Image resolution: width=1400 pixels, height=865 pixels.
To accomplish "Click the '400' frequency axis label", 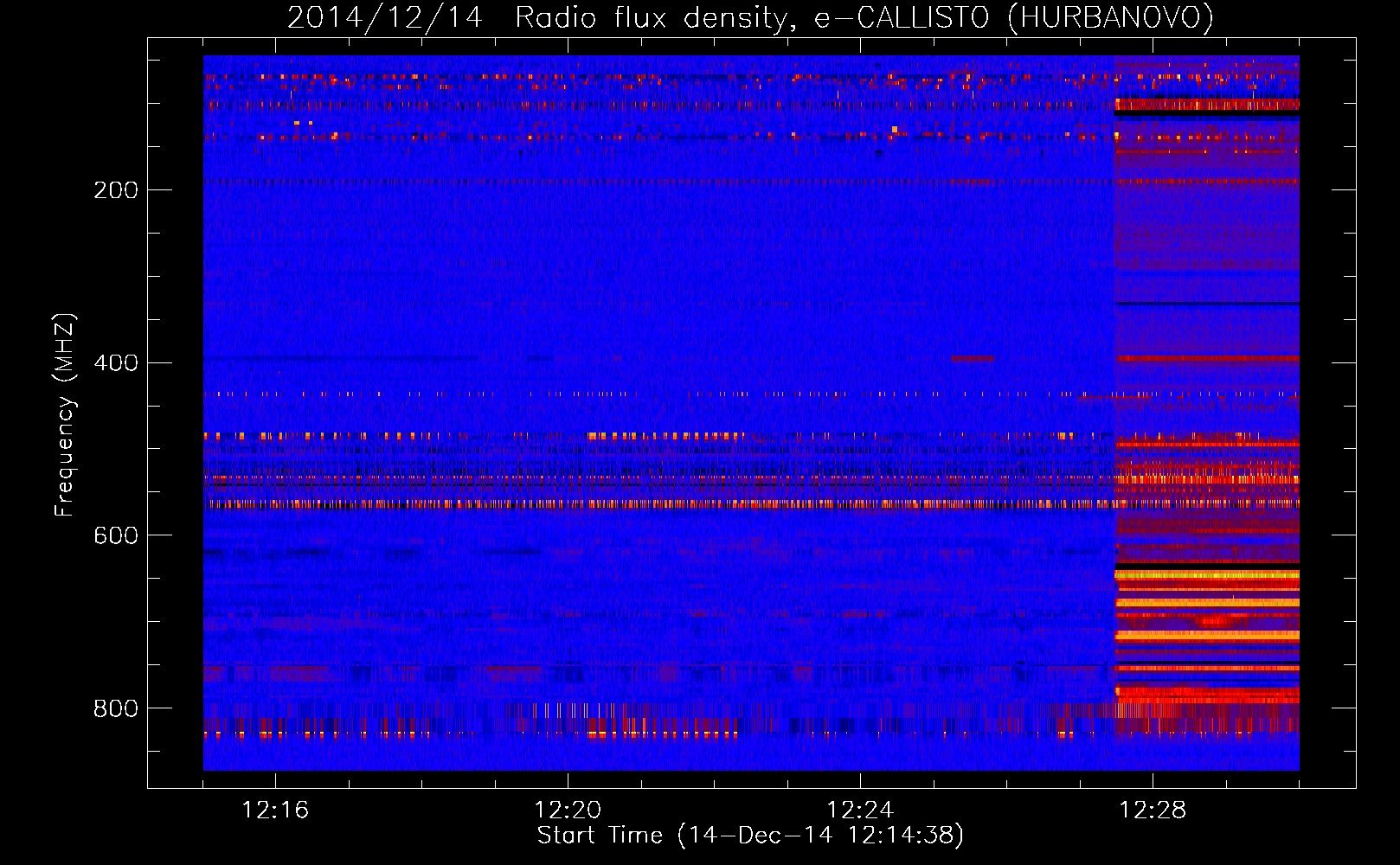I will [x=116, y=363].
